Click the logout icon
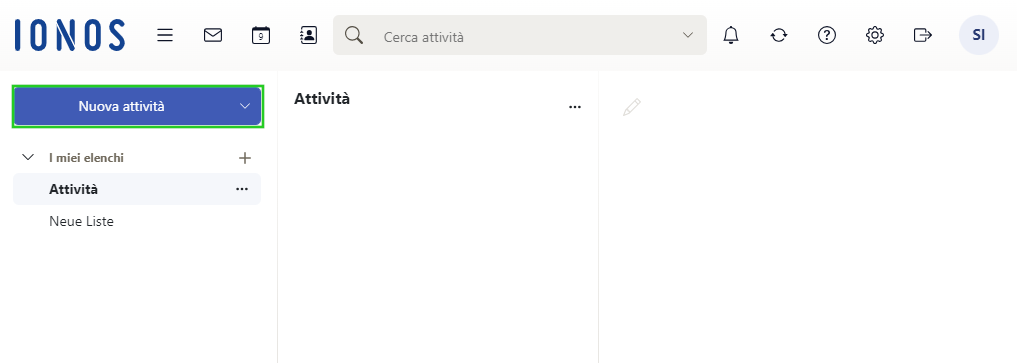The width and height of the screenshot is (1017, 363). pos(922,35)
